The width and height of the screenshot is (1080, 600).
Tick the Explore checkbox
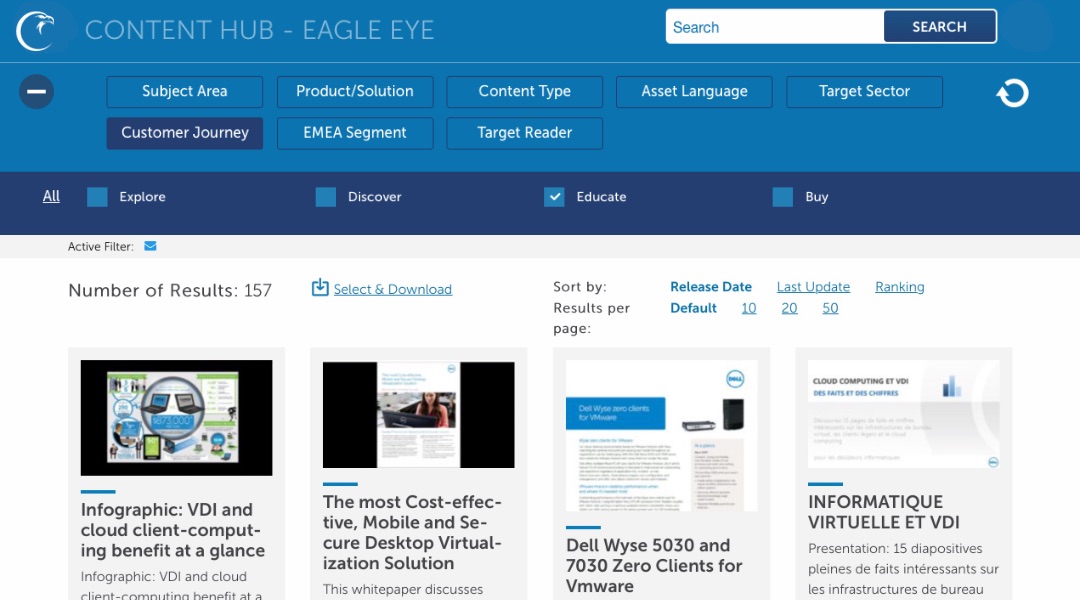[97, 197]
